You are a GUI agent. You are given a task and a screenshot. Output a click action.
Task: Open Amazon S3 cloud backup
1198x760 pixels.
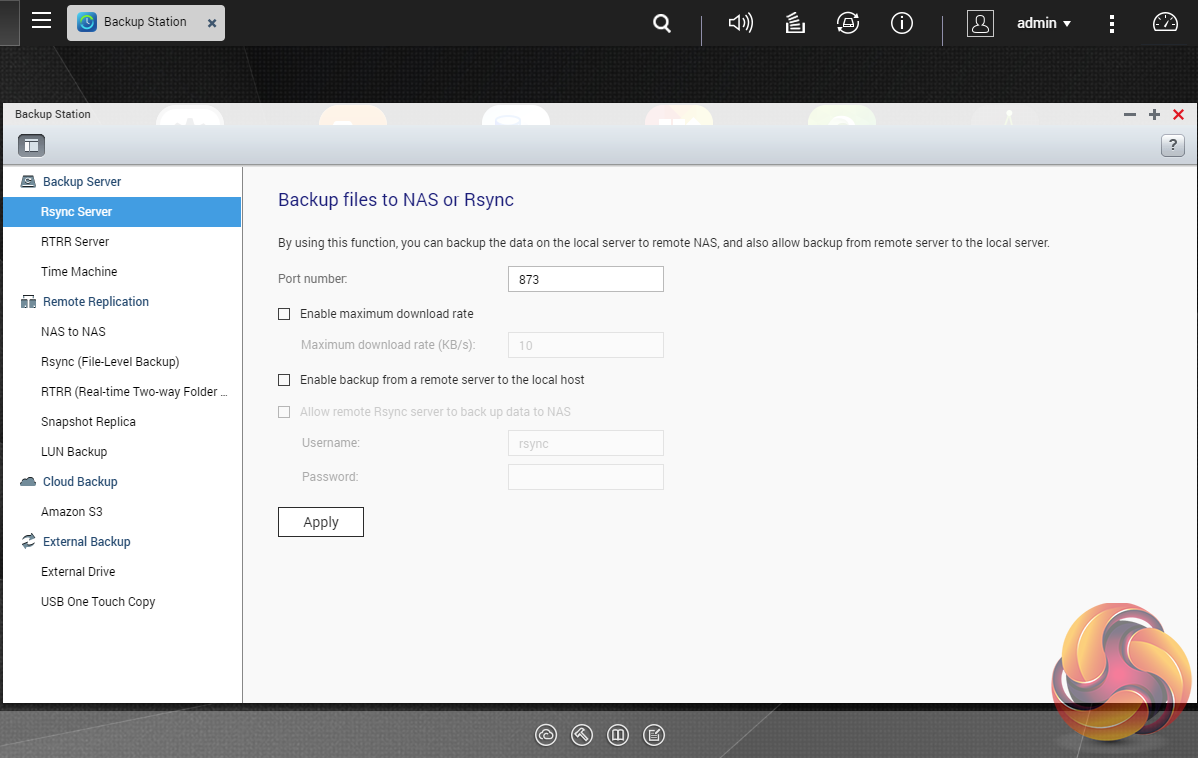click(71, 512)
